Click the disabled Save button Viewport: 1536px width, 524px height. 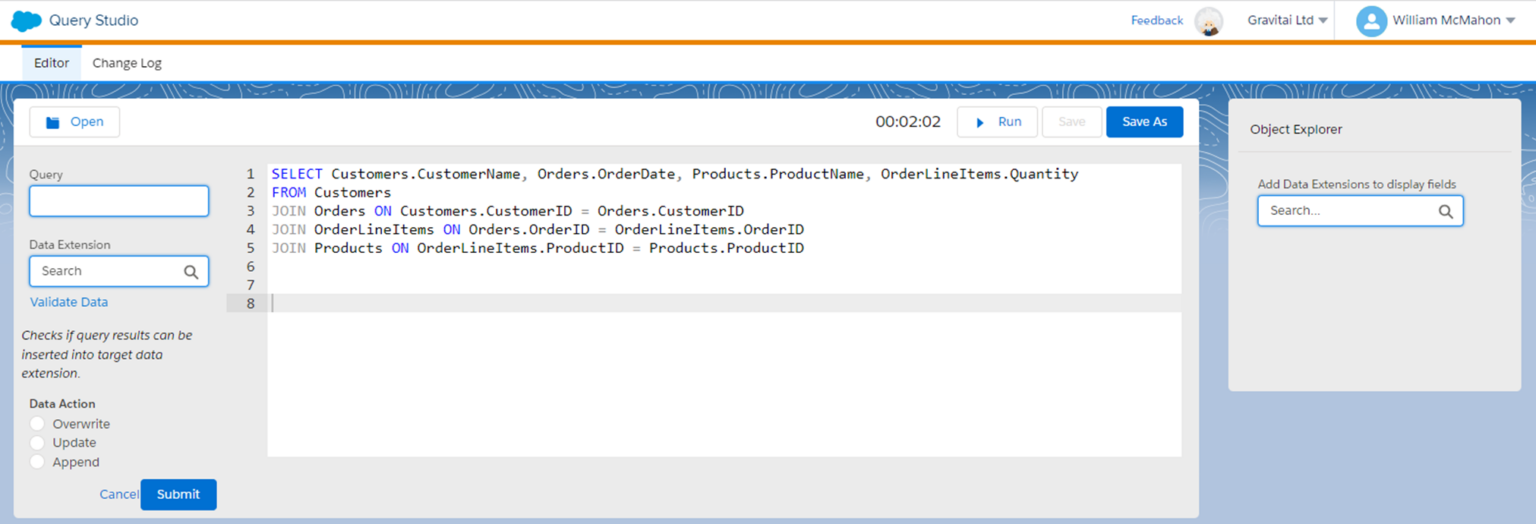[1072, 122]
